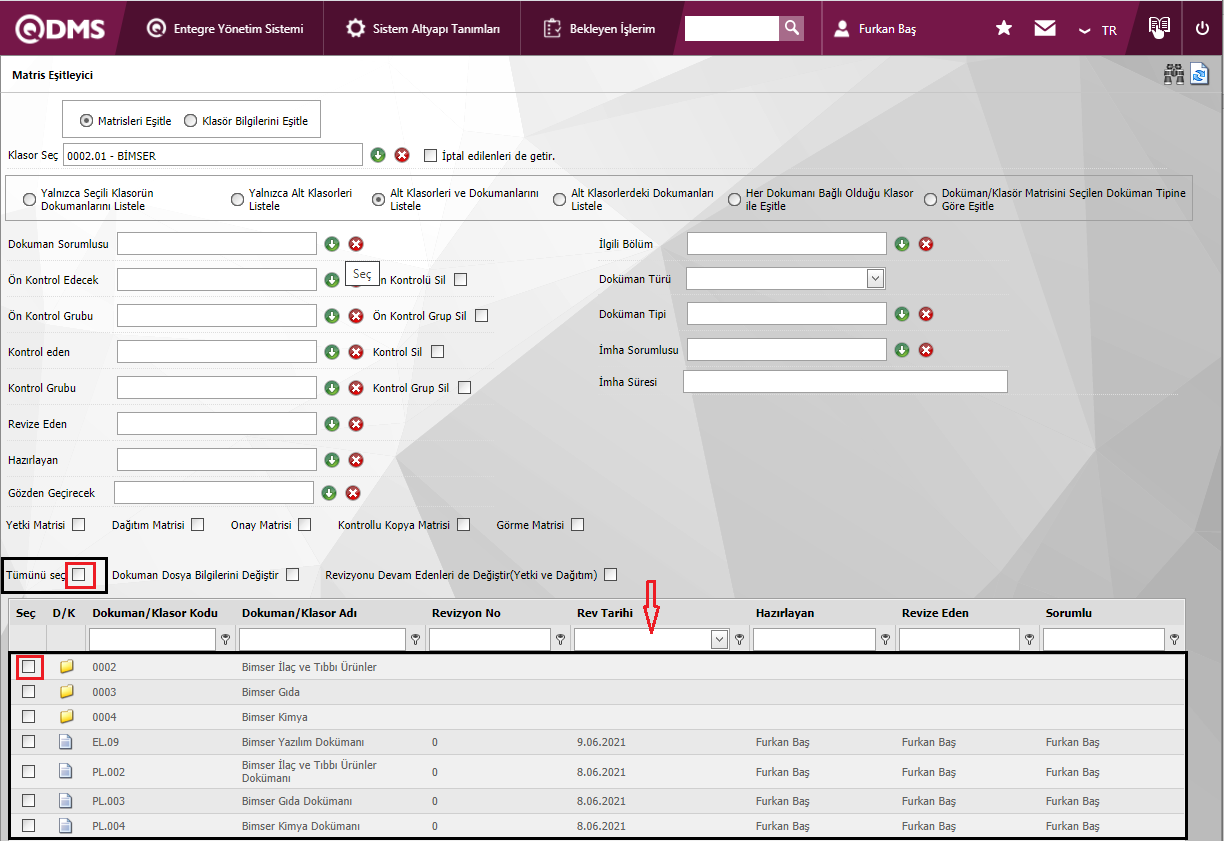Click the filter icon beside Revizyon No field
Image resolution: width=1224 pixels, height=841 pixels.
click(561, 640)
